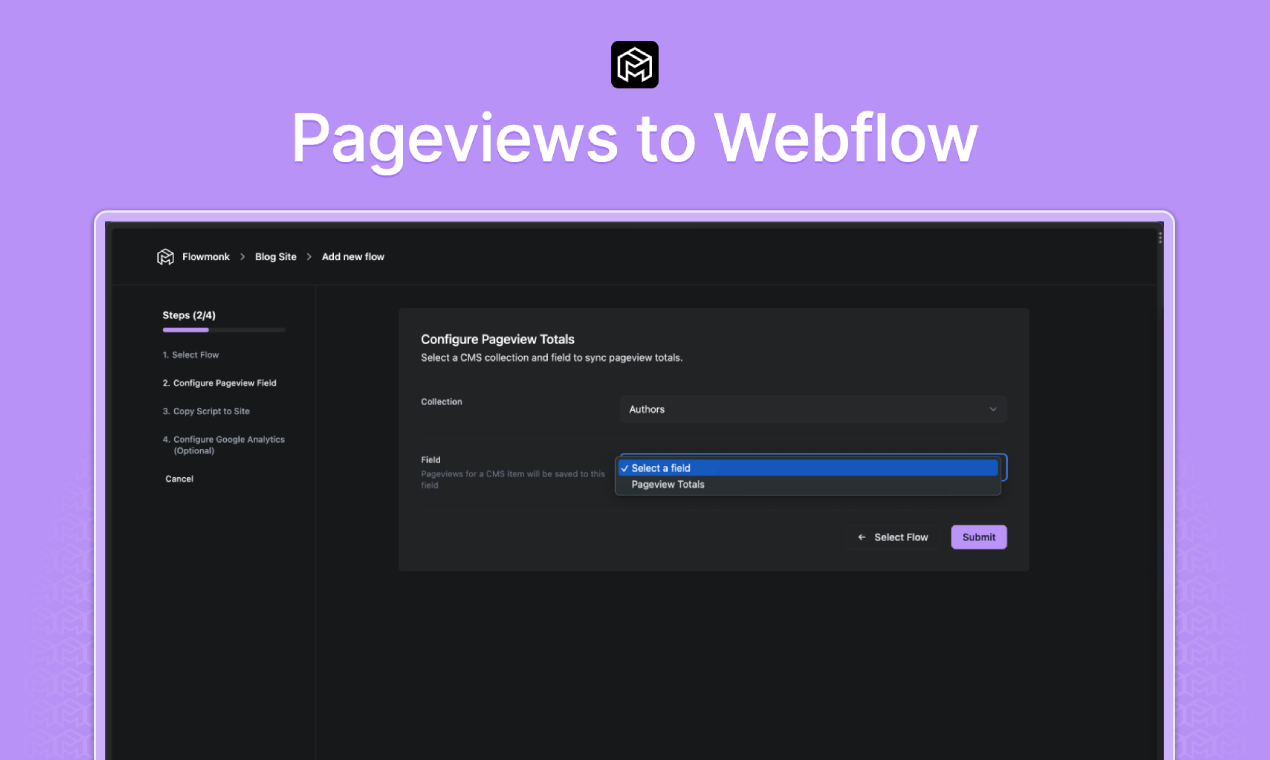
Task: Click the Add new flow breadcrumb
Action: click(353, 257)
